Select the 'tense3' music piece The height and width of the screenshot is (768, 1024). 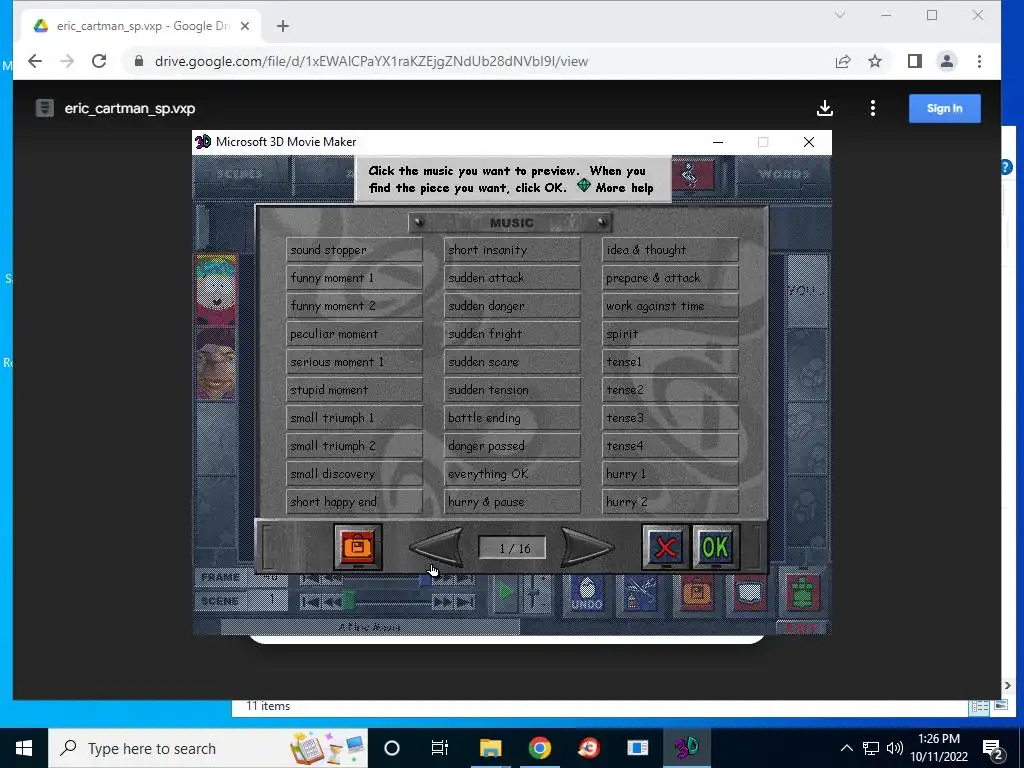[670, 418]
